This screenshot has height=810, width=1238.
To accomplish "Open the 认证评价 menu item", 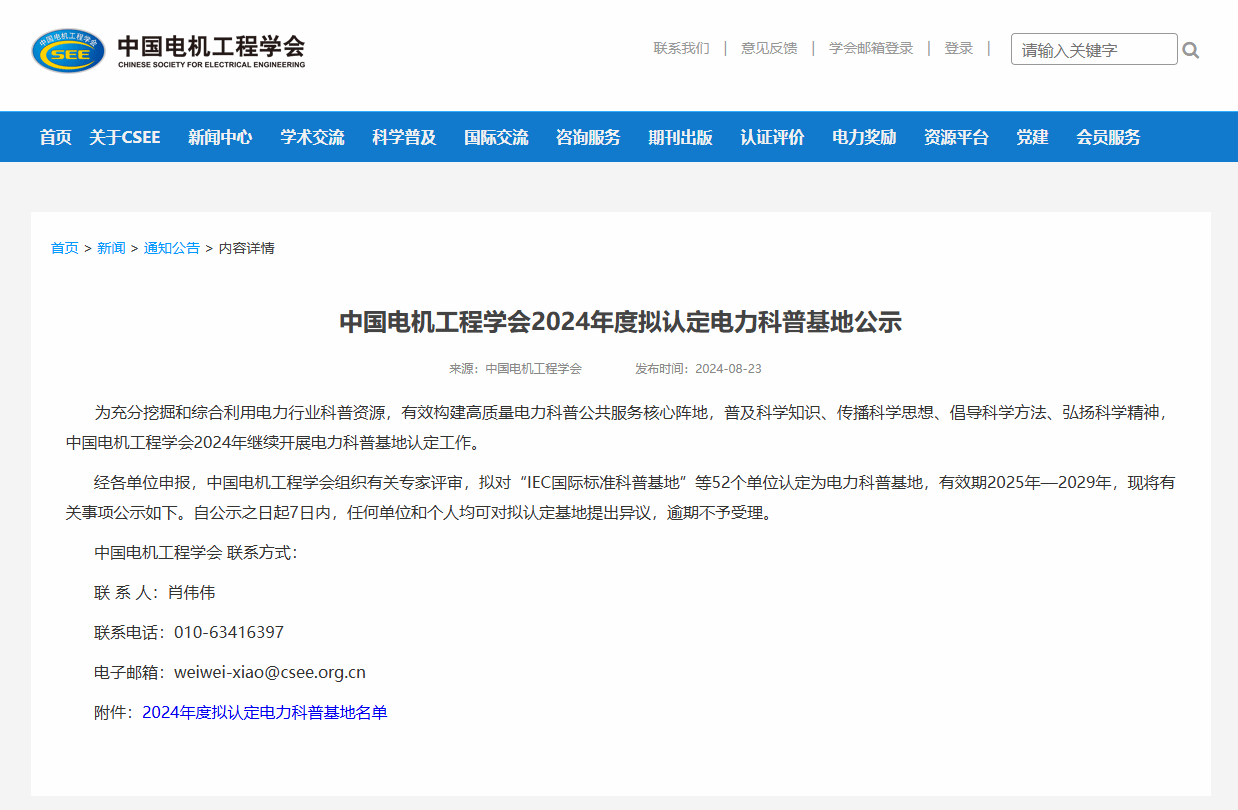I will point(772,137).
